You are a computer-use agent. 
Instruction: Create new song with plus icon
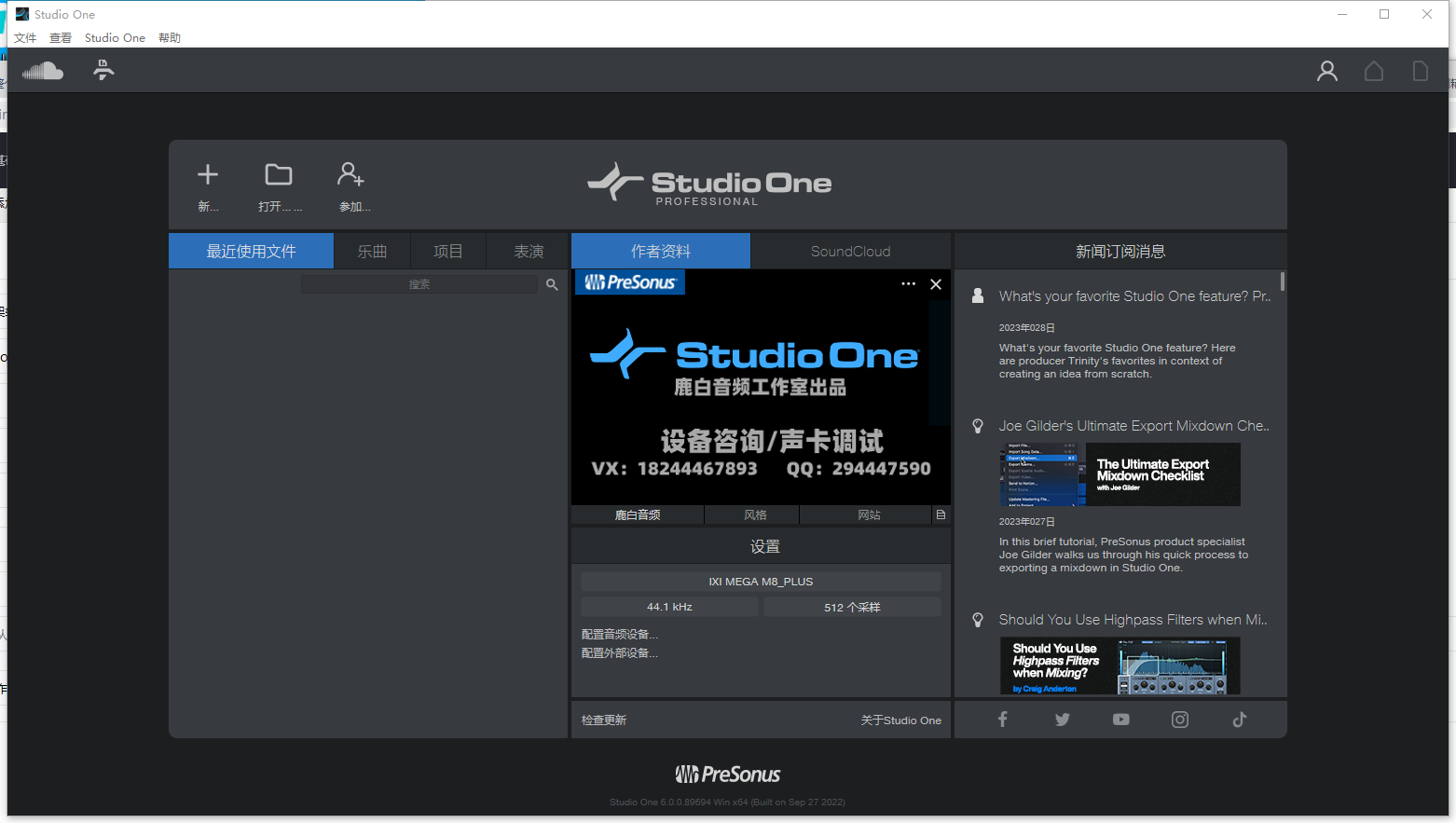pyautogui.click(x=208, y=174)
